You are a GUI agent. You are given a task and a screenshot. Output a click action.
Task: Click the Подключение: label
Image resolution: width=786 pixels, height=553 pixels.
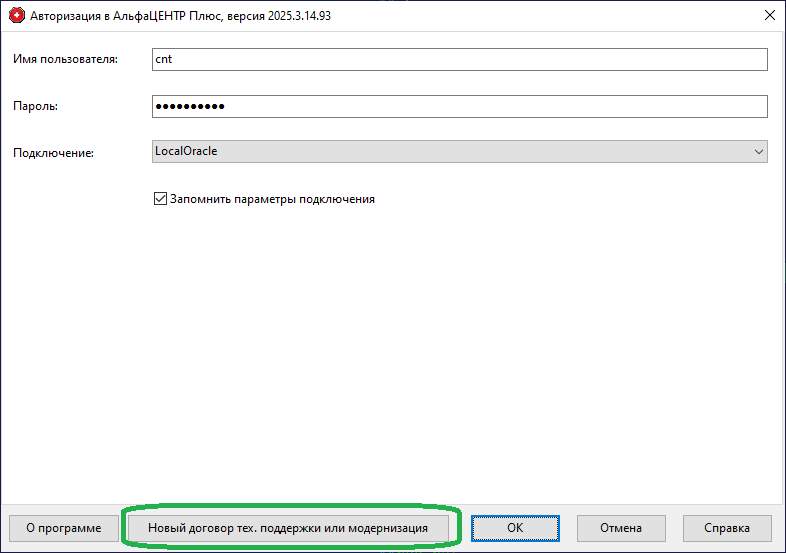click(54, 153)
